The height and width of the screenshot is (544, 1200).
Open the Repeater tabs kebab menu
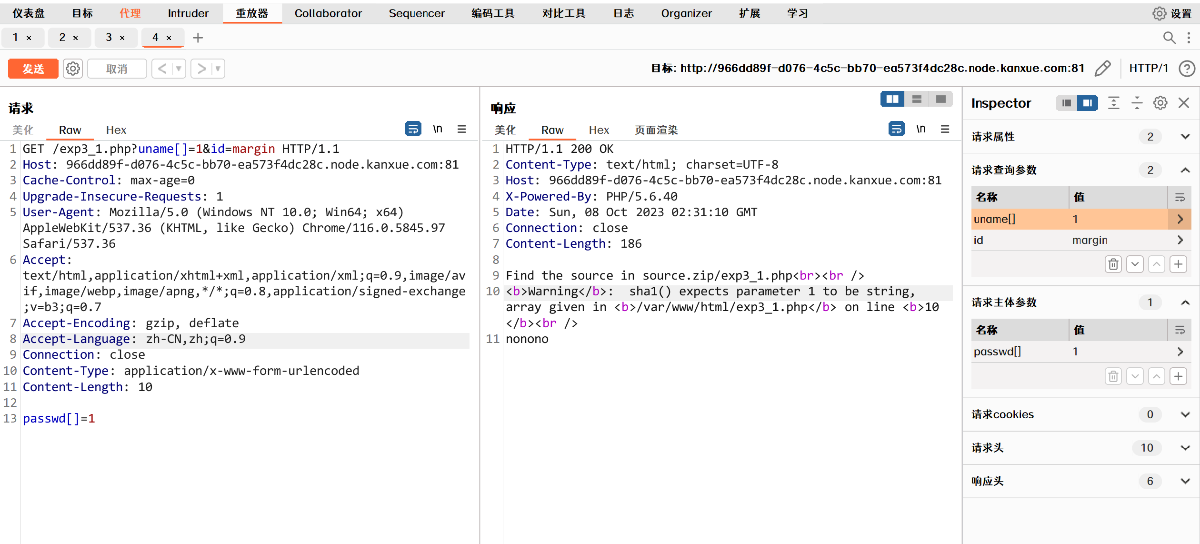1187,38
